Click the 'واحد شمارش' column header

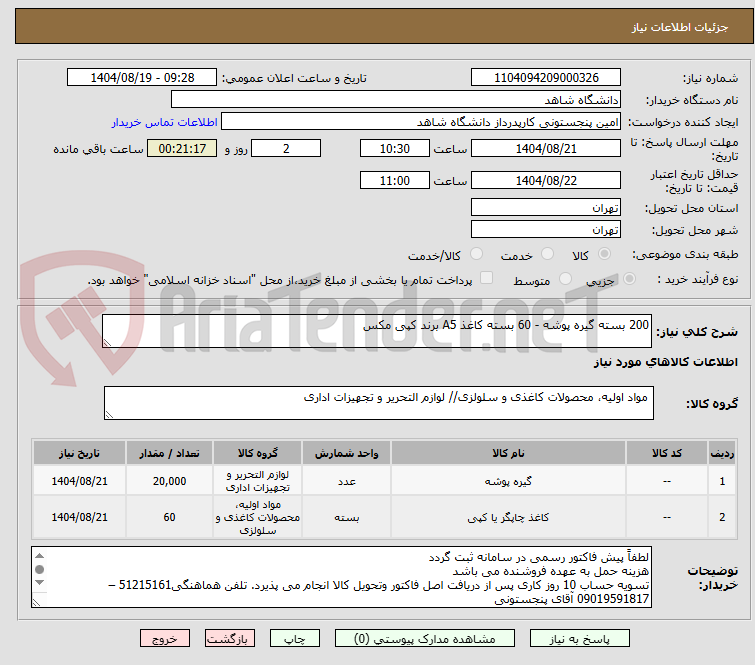click(347, 453)
